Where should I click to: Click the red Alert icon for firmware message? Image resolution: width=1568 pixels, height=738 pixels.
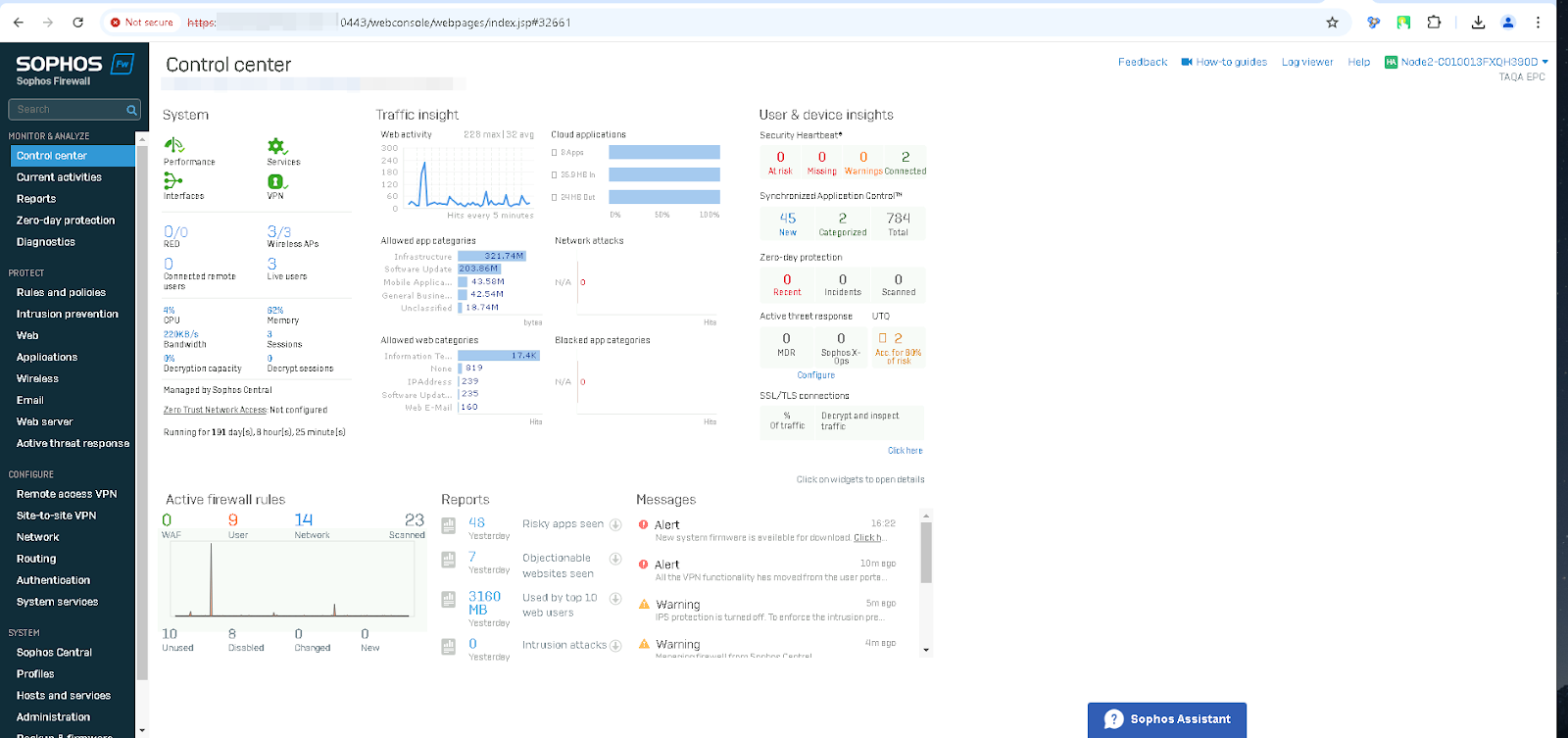pyautogui.click(x=644, y=524)
